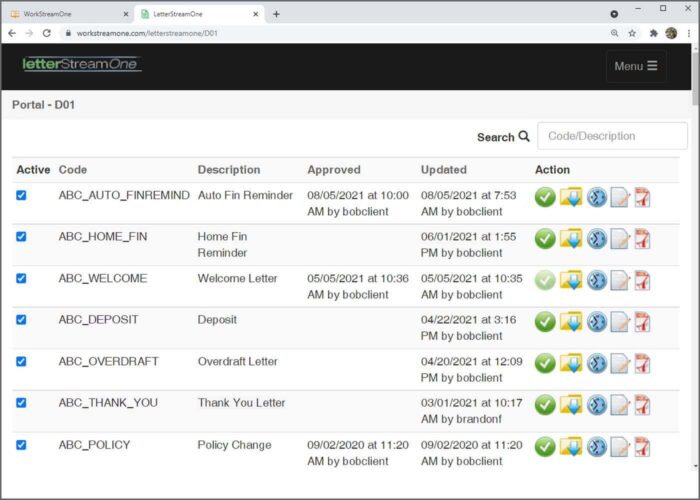Close the WorkStreamOne tab
This screenshot has width=700, height=500.
[x=125, y=14]
